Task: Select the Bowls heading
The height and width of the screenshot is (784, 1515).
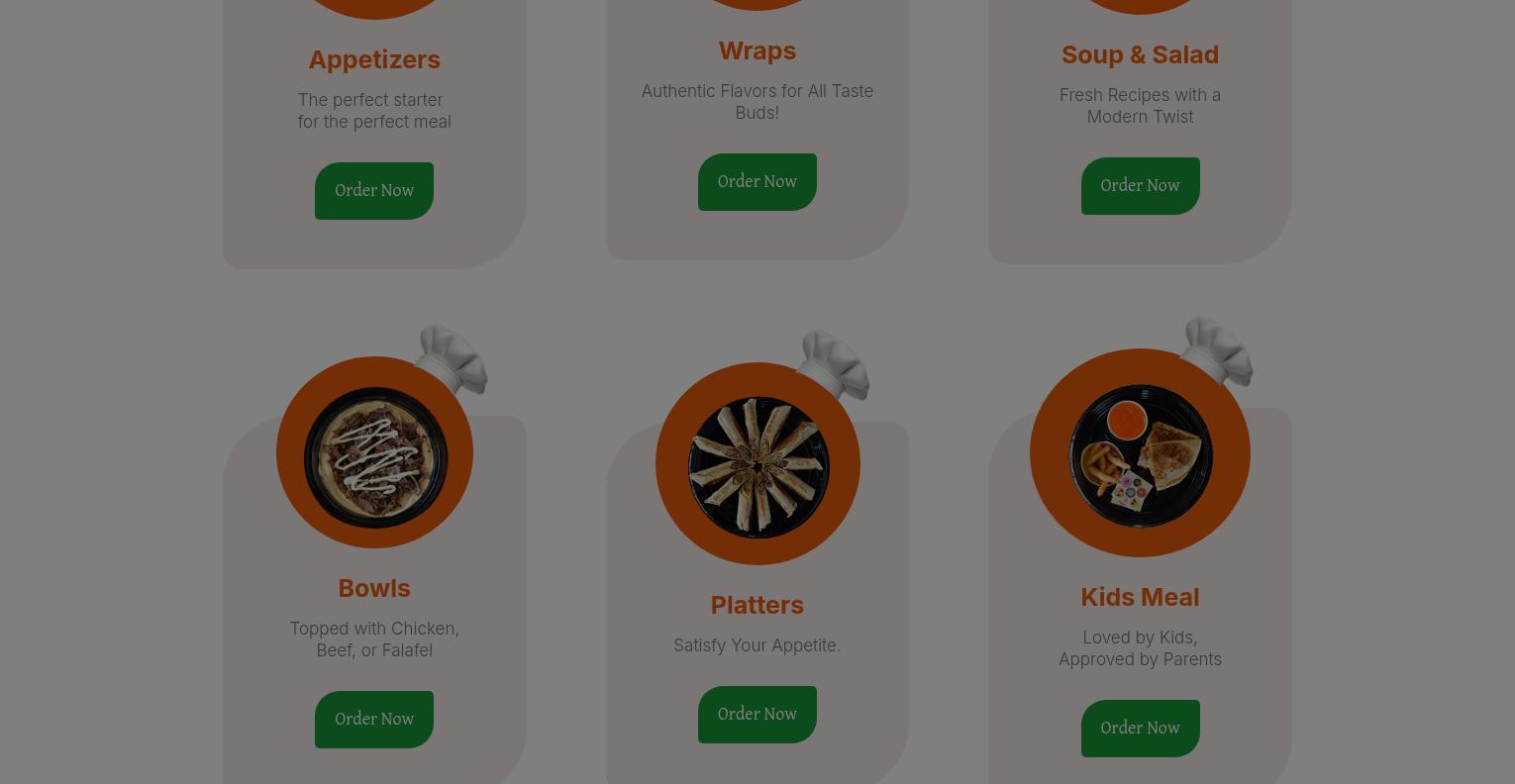Action: [x=374, y=588]
